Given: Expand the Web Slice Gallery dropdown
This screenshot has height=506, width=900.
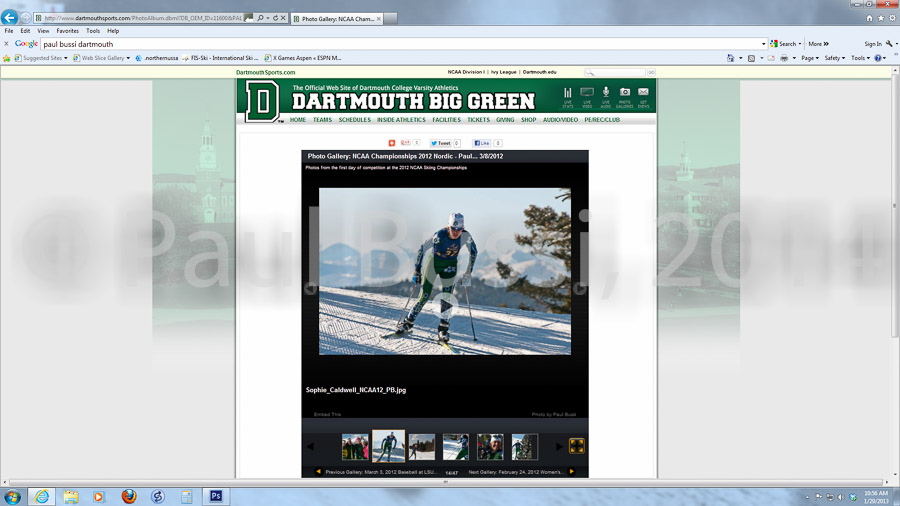Looking at the screenshot, I should 128,58.
